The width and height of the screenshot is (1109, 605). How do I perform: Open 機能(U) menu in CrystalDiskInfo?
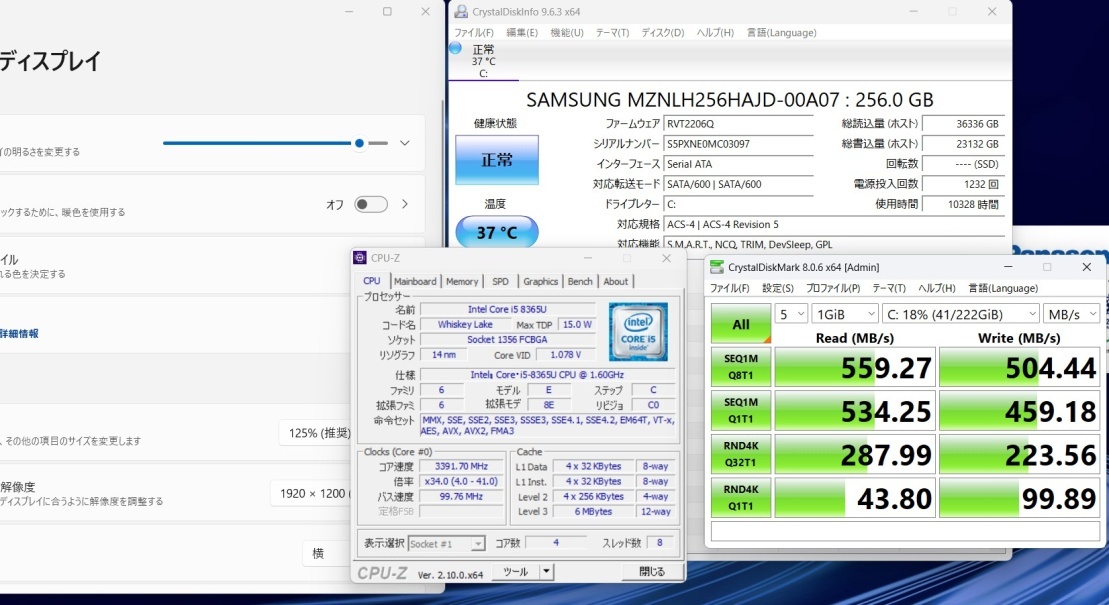pos(567,33)
